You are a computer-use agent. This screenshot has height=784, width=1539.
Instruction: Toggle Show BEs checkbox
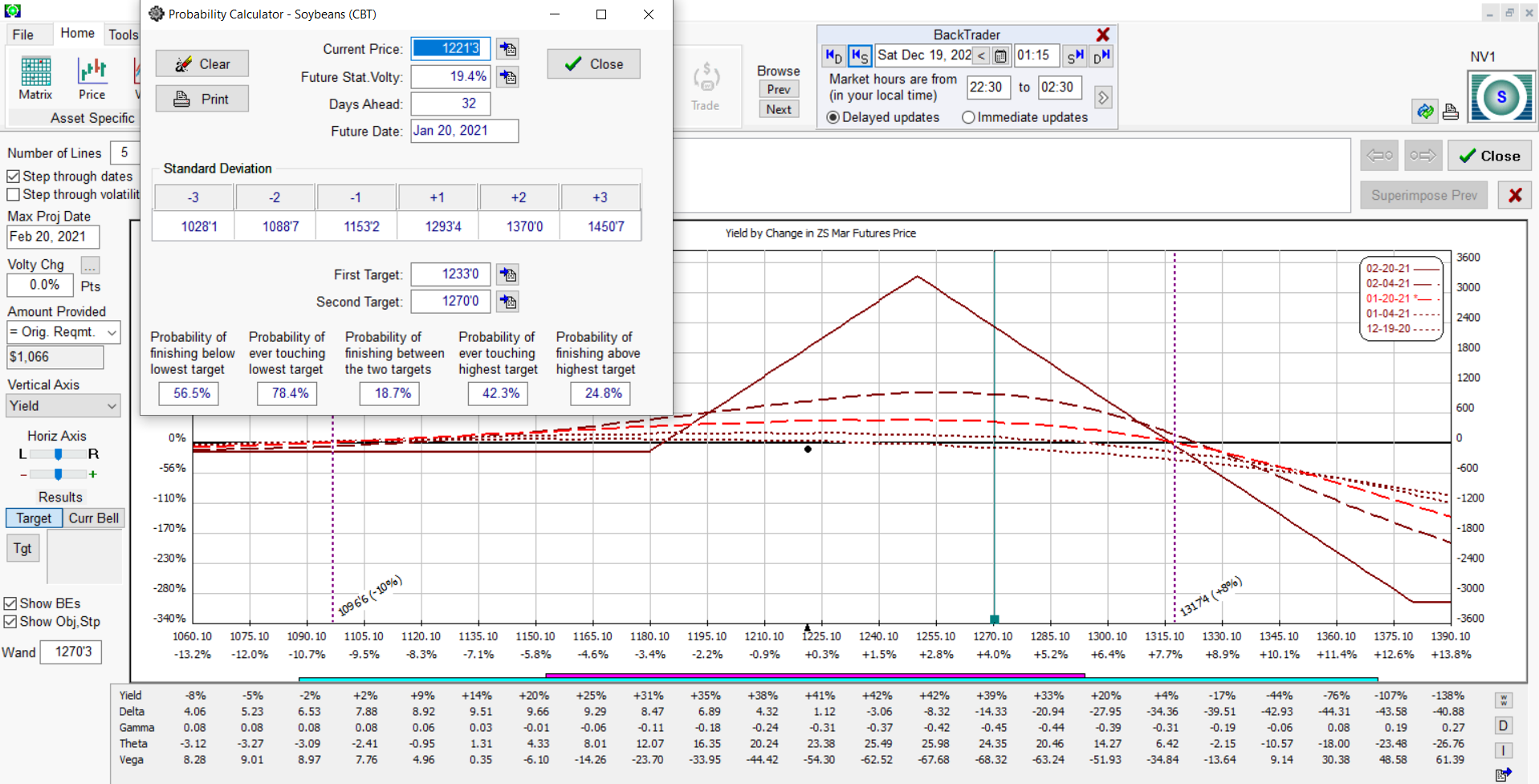[x=10, y=603]
